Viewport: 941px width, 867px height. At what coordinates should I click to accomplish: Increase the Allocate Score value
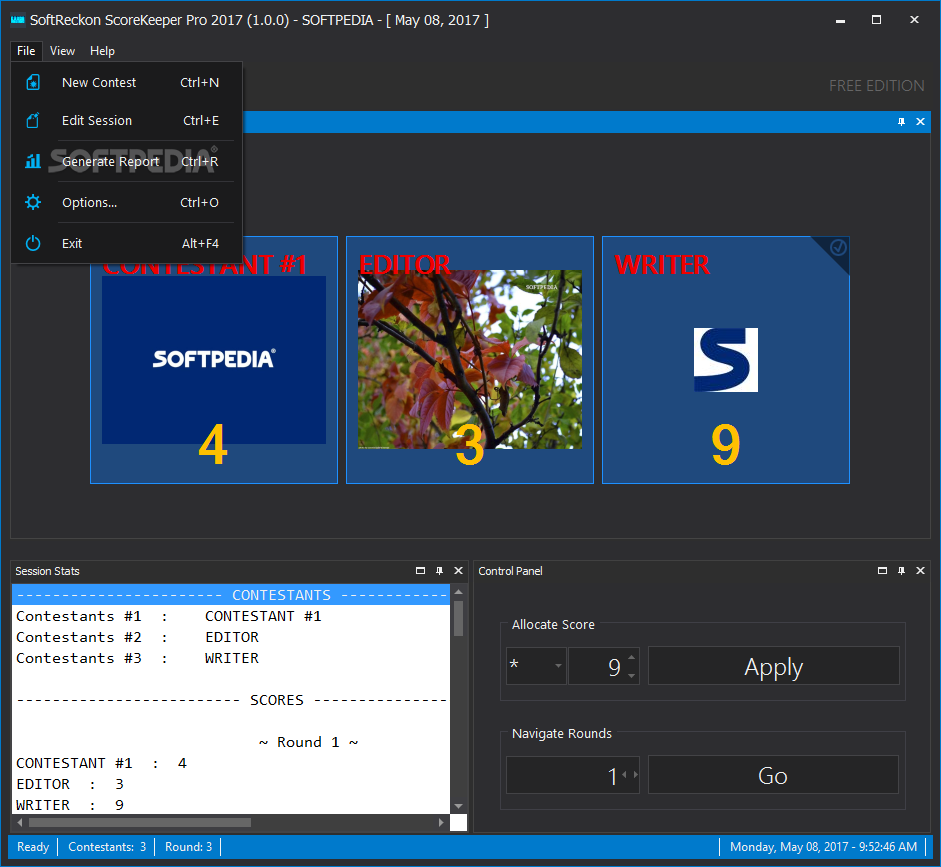tap(631, 657)
